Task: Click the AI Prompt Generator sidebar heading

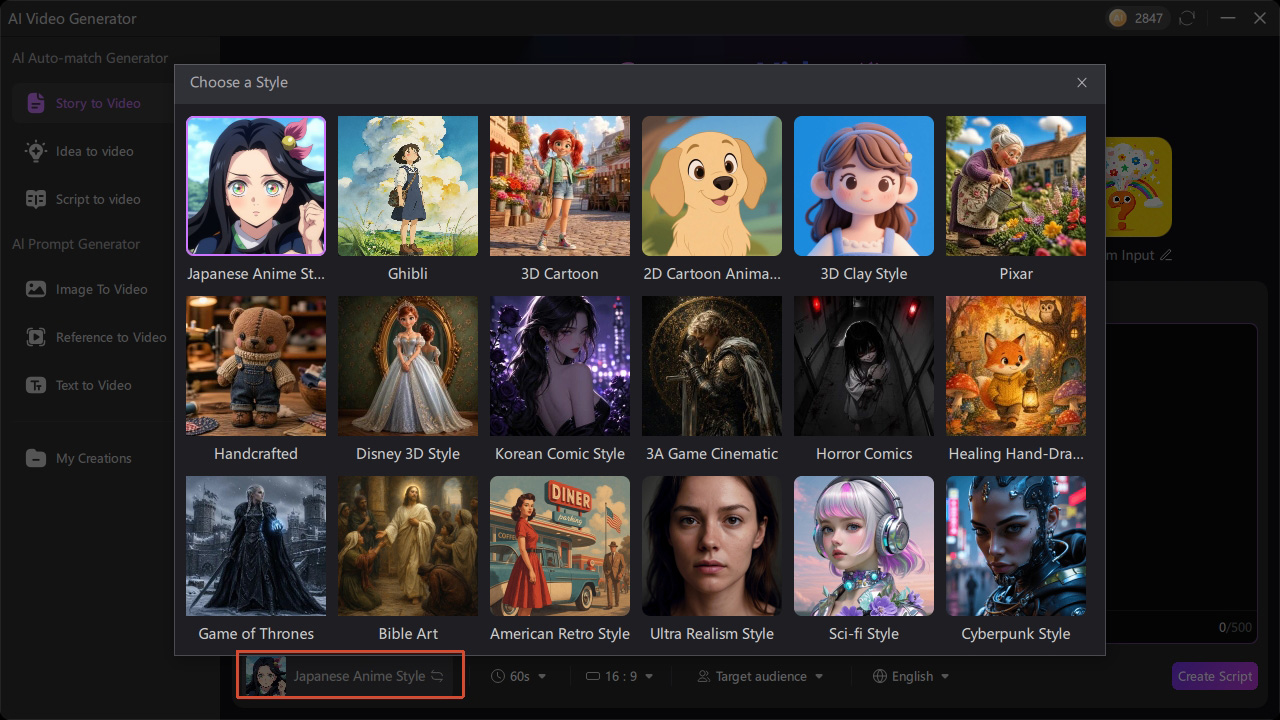Action: 76,244
